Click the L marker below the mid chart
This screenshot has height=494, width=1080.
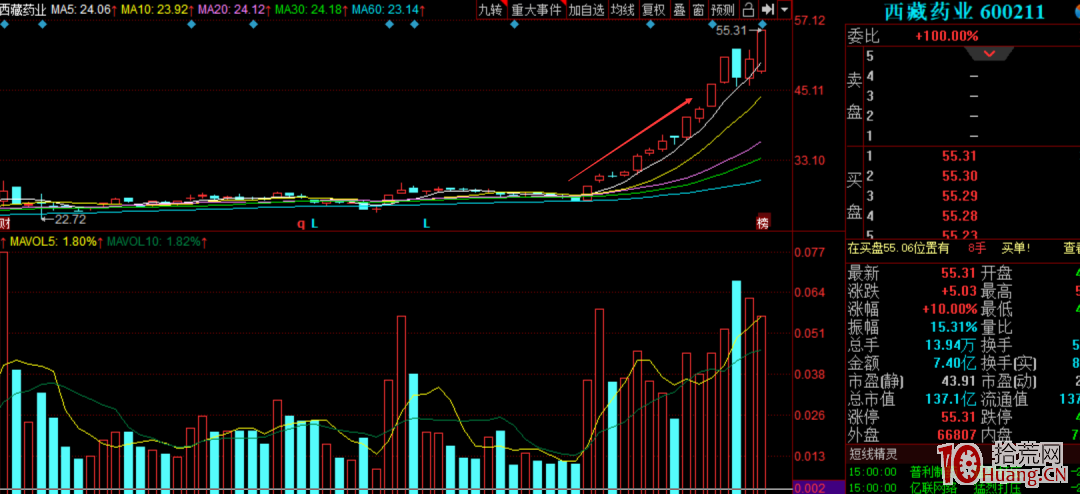[x=426, y=223]
